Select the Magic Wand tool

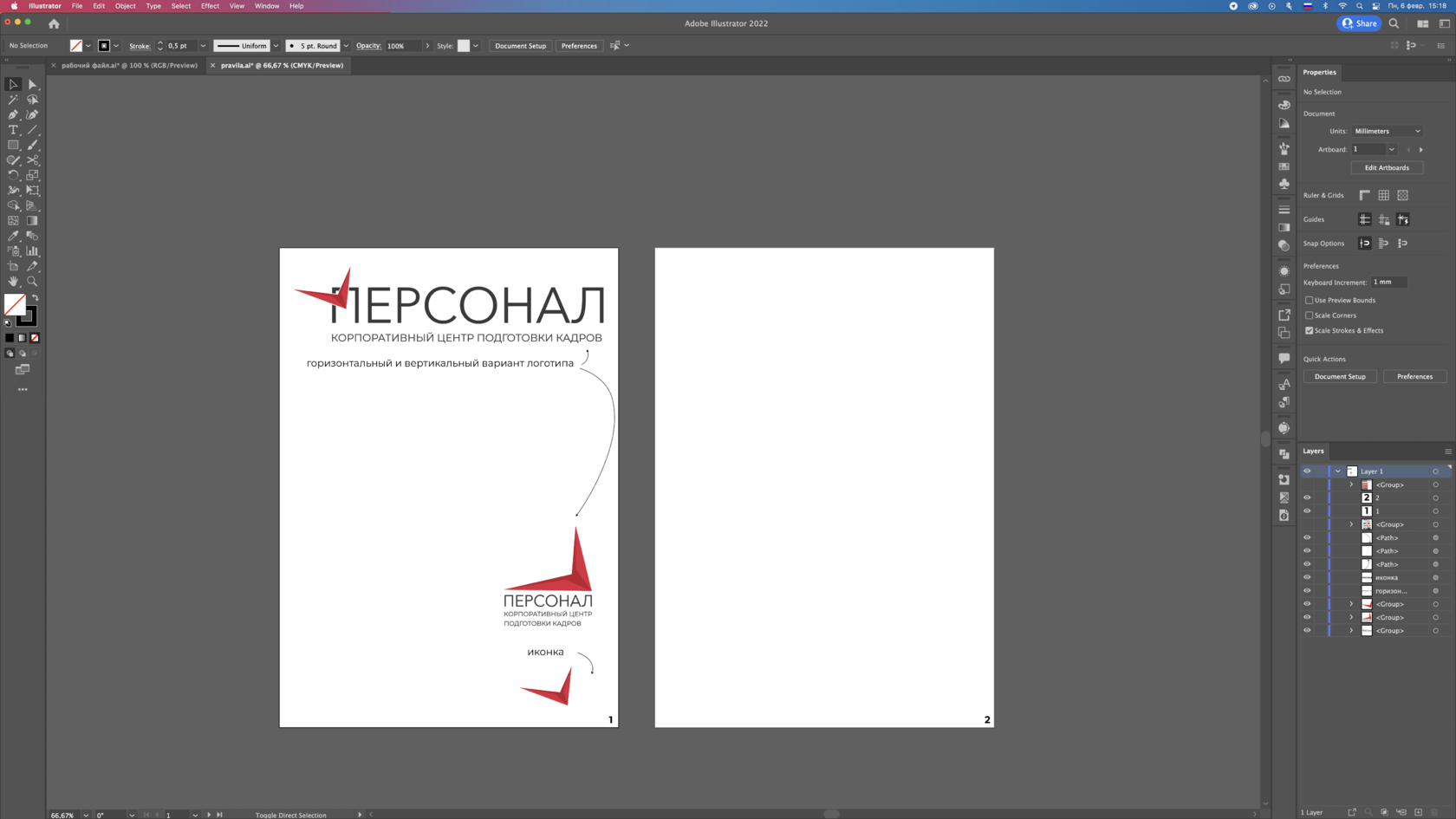13,100
